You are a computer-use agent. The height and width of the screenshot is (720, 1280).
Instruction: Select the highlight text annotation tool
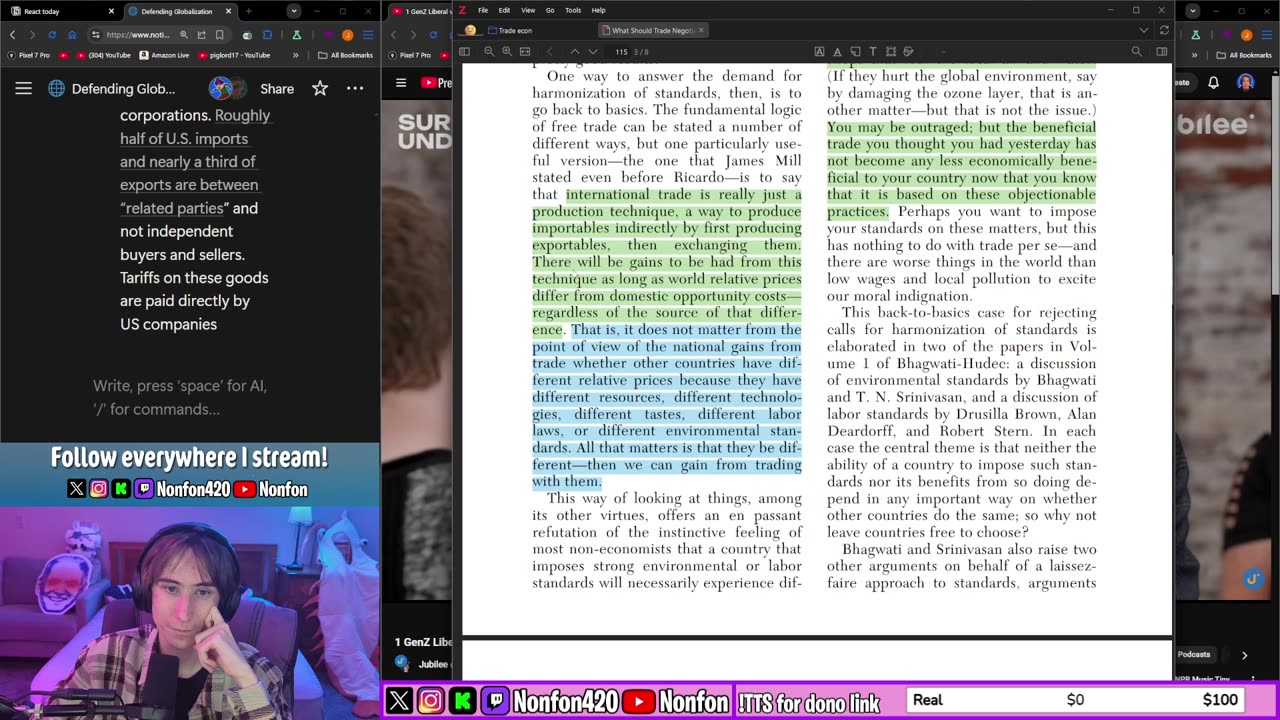point(819,51)
